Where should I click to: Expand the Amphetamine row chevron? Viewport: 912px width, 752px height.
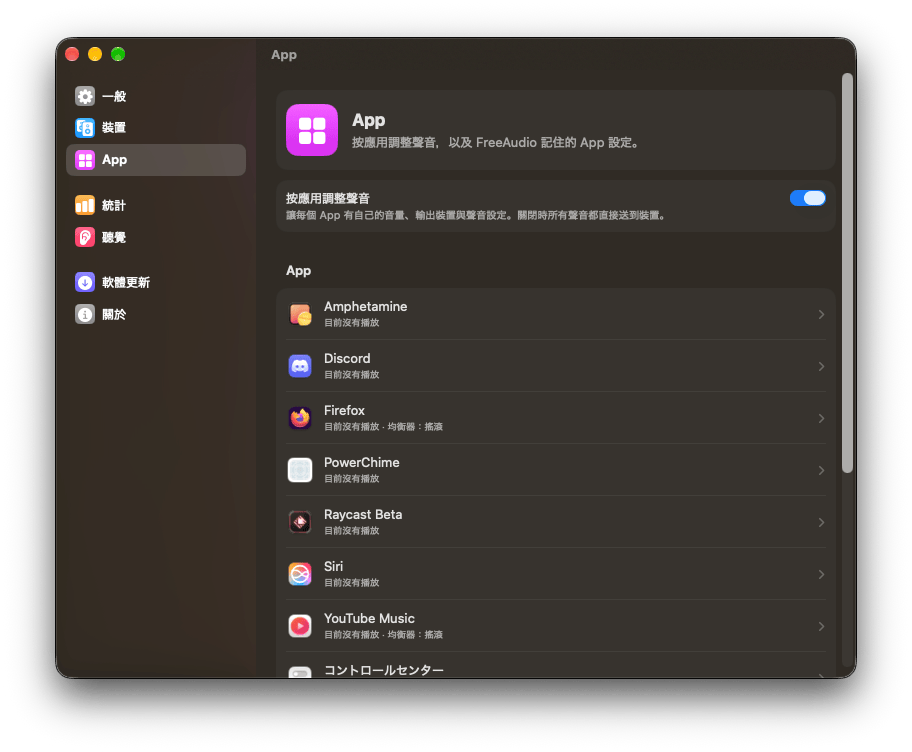821,314
